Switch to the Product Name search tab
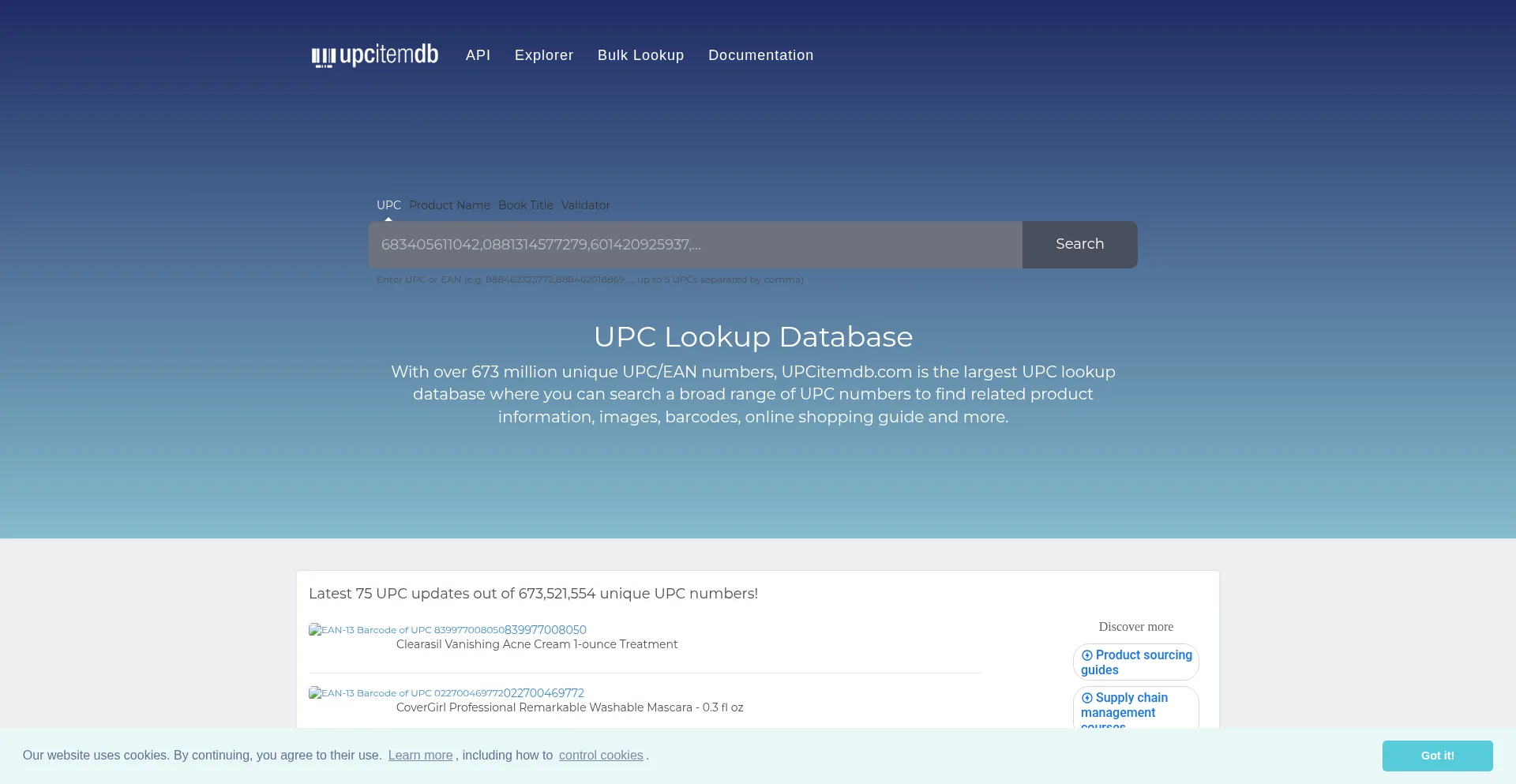The image size is (1516, 784). point(449,205)
